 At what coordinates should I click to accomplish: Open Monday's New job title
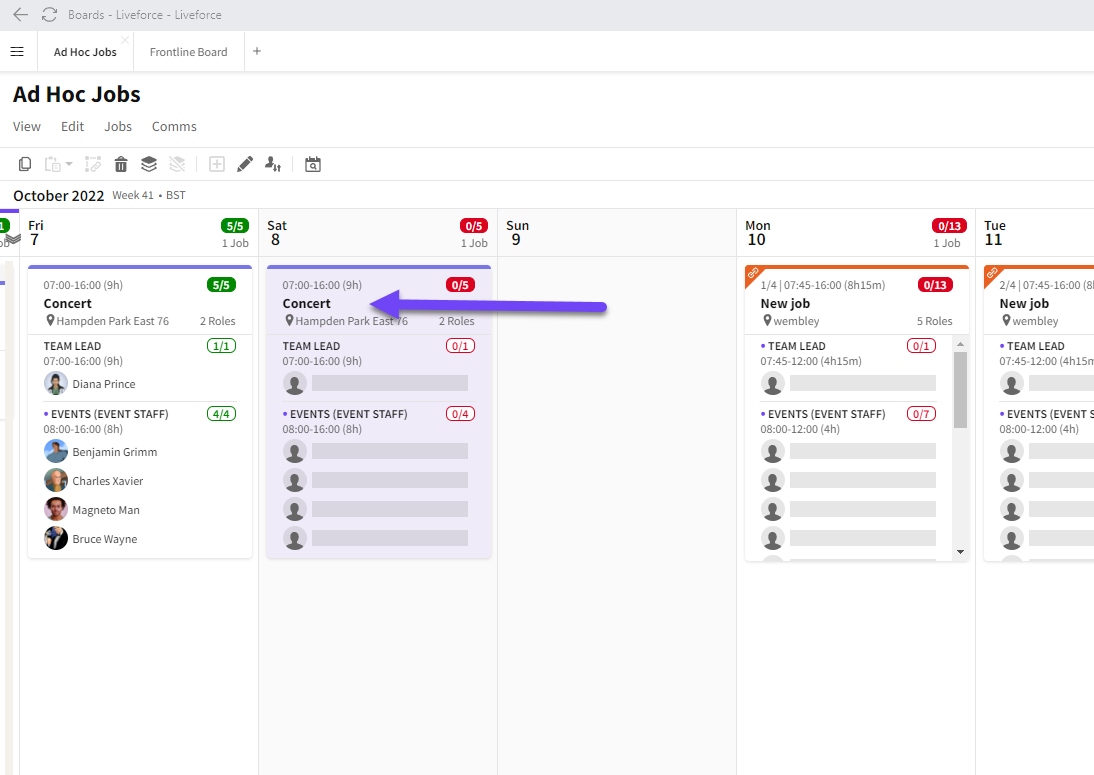[785, 303]
